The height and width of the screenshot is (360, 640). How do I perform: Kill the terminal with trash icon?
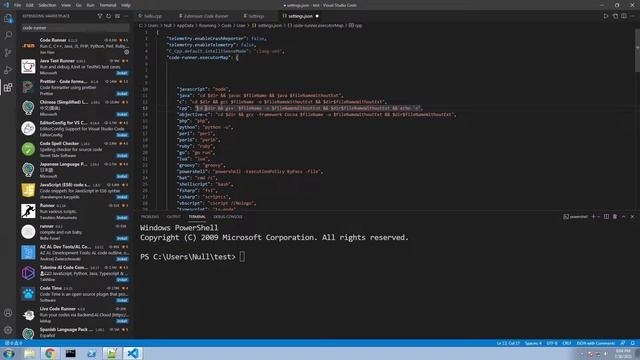coord(615,217)
